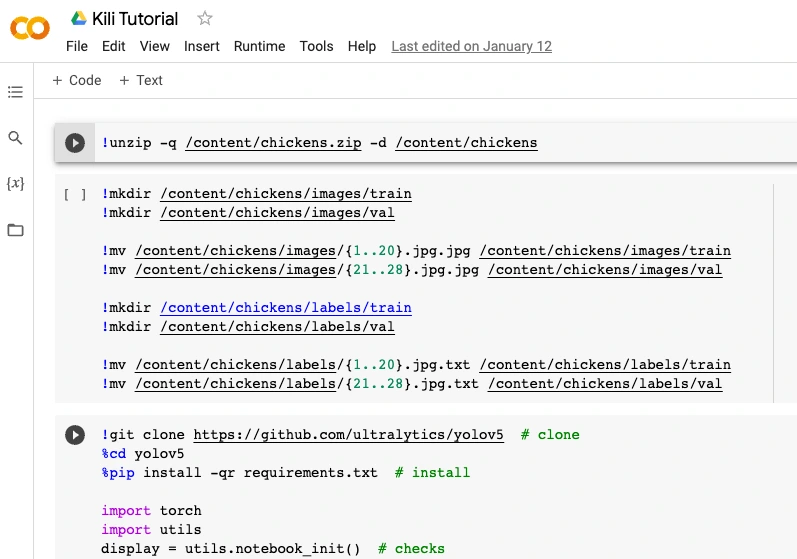Open the Help menu
This screenshot has width=797, height=559.
click(362, 46)
